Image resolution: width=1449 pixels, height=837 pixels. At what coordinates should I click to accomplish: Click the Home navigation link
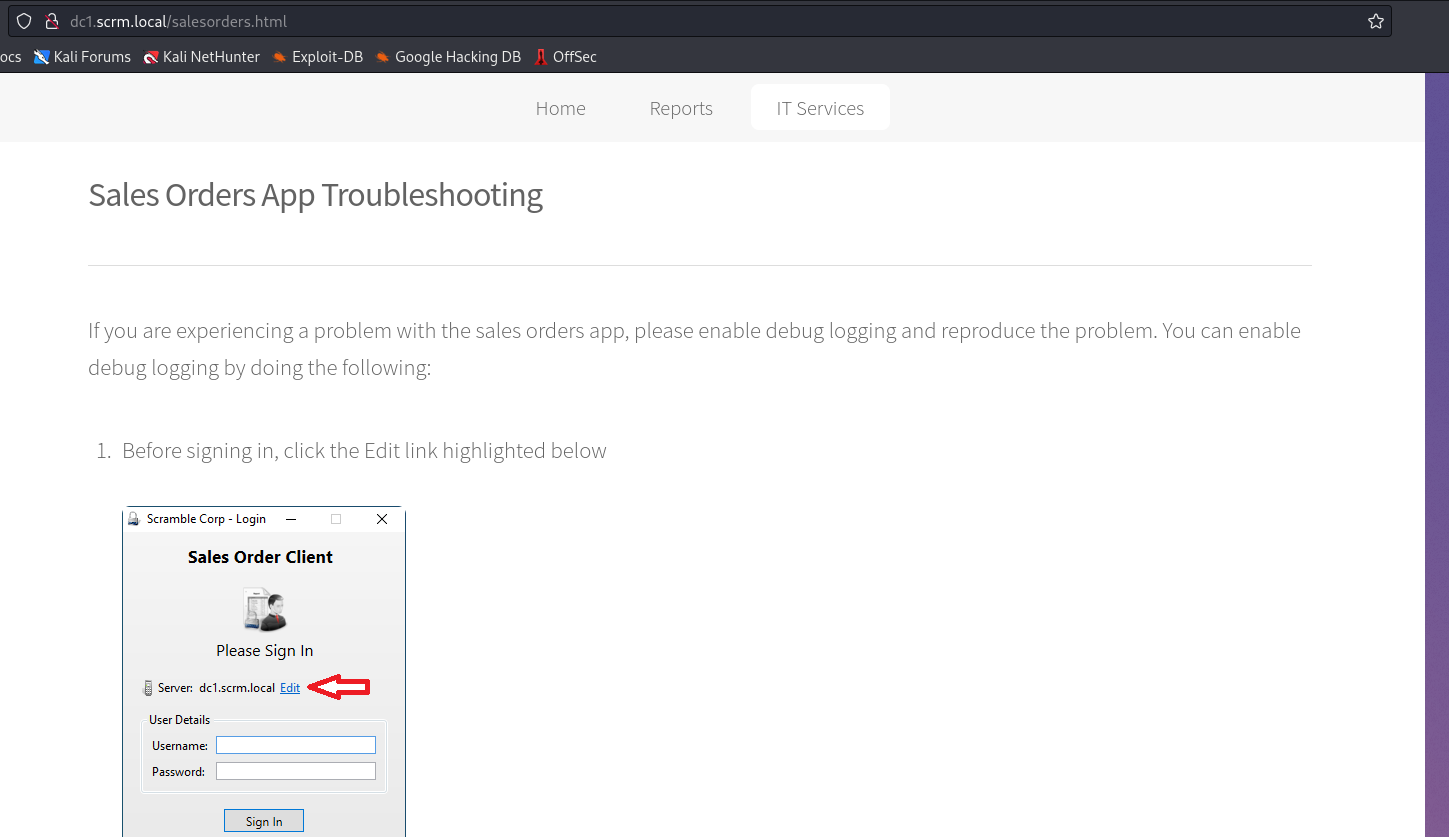(560, 108)
